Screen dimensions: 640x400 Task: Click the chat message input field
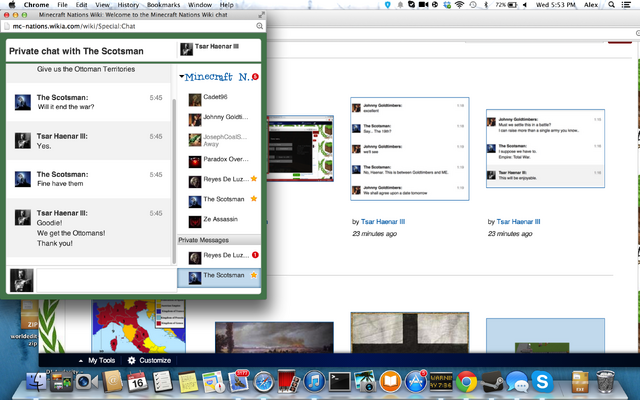[x=106, y=280]
